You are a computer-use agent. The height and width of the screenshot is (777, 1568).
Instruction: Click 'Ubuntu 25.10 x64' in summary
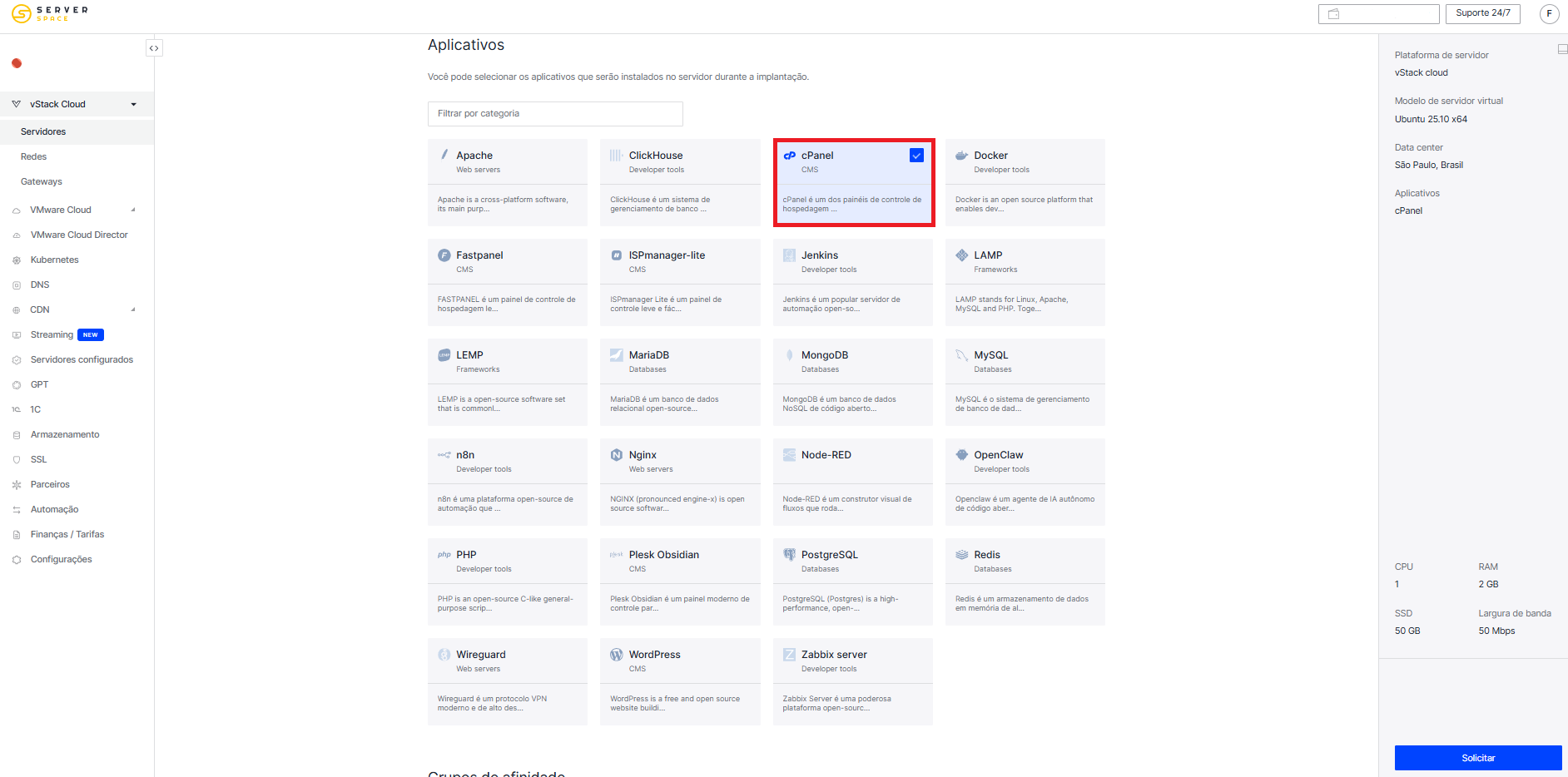click(x=1431, y=119)
